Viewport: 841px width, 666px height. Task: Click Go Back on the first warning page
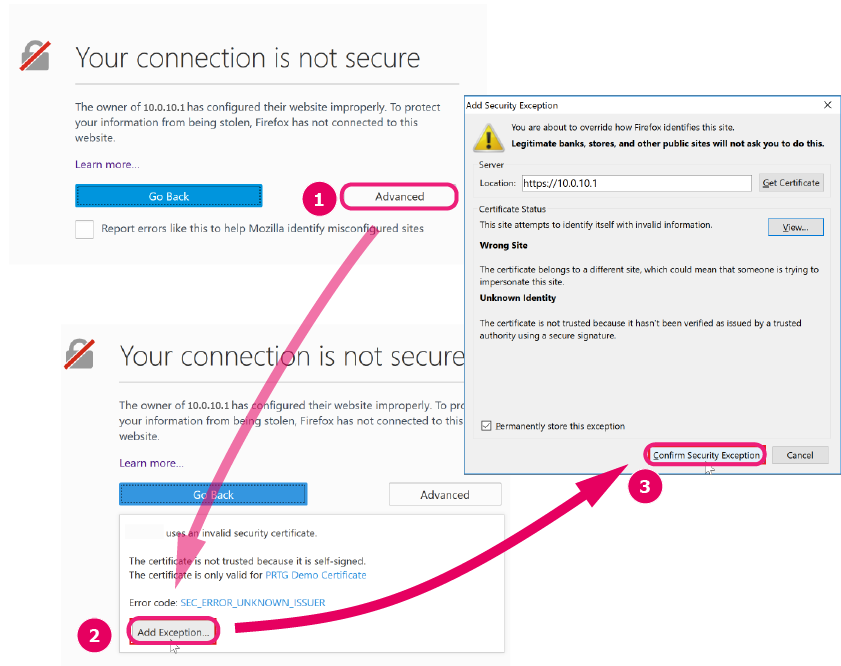pyautogui.click(x=168, y=195)
